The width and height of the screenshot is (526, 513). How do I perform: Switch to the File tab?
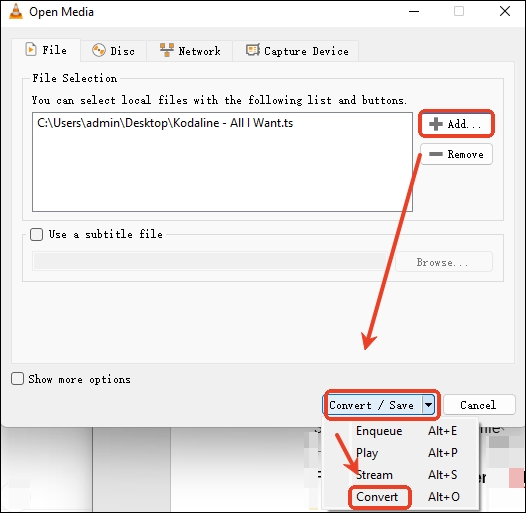pos(46,50)
